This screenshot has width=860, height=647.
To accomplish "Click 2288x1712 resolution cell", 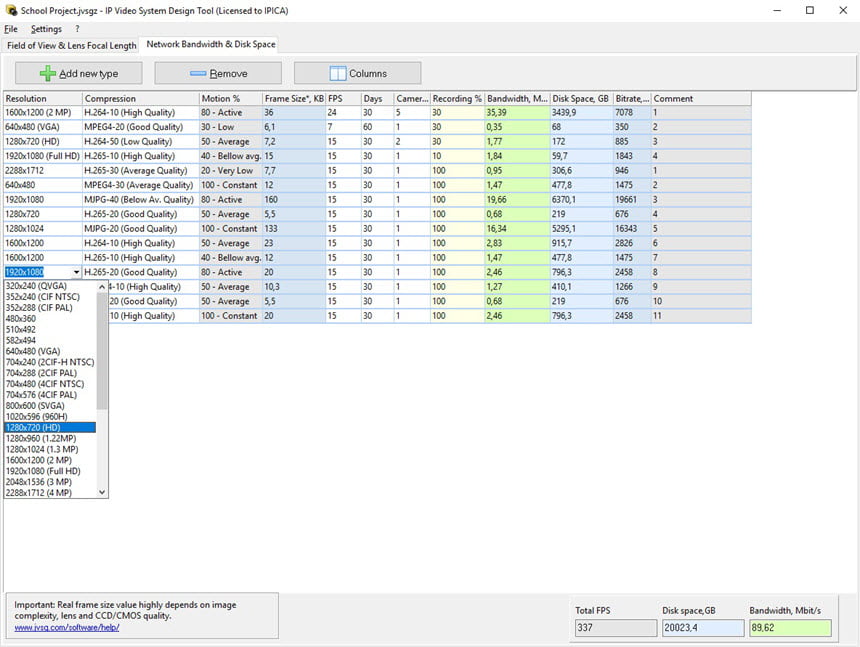I will click(x=43, y=171).
